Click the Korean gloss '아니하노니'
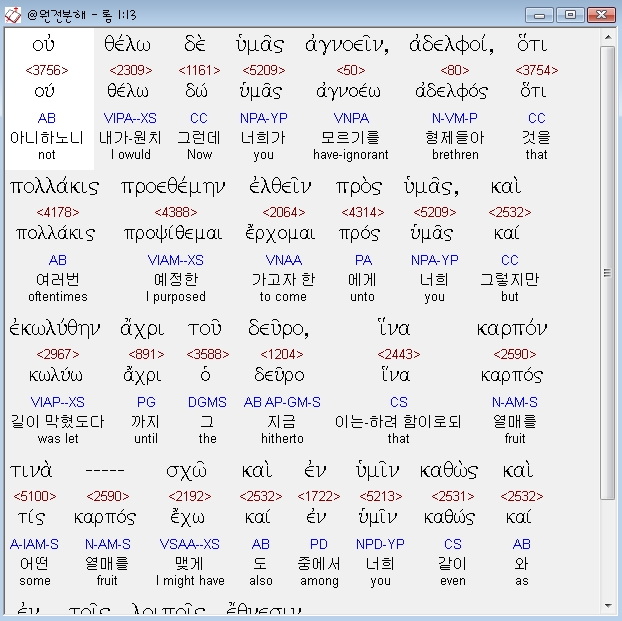 [x=46, y=138]
